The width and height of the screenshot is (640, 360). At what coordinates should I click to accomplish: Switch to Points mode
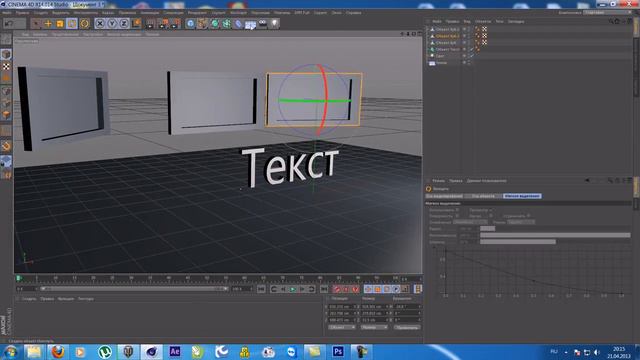coord(6,91)
